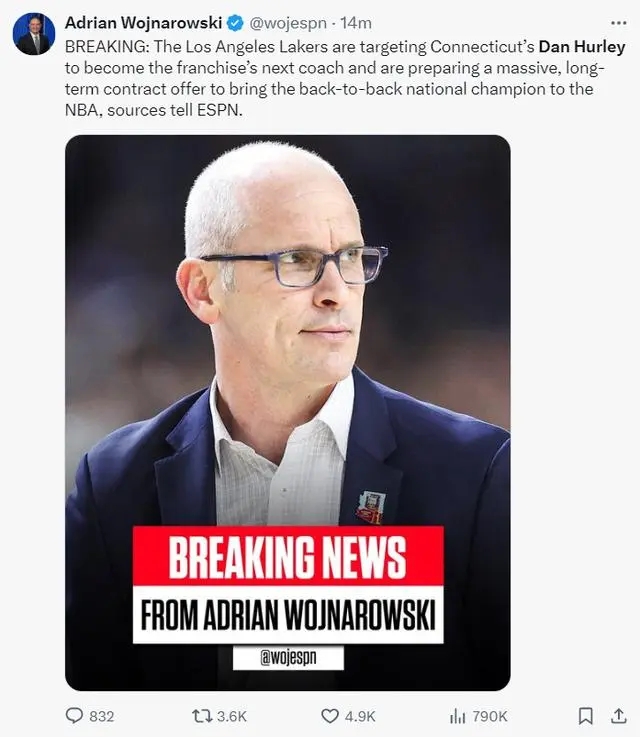Click the 4.9K likes count
Image resolution: width=640 pixels, height=737 pixels.
[360, 716]
